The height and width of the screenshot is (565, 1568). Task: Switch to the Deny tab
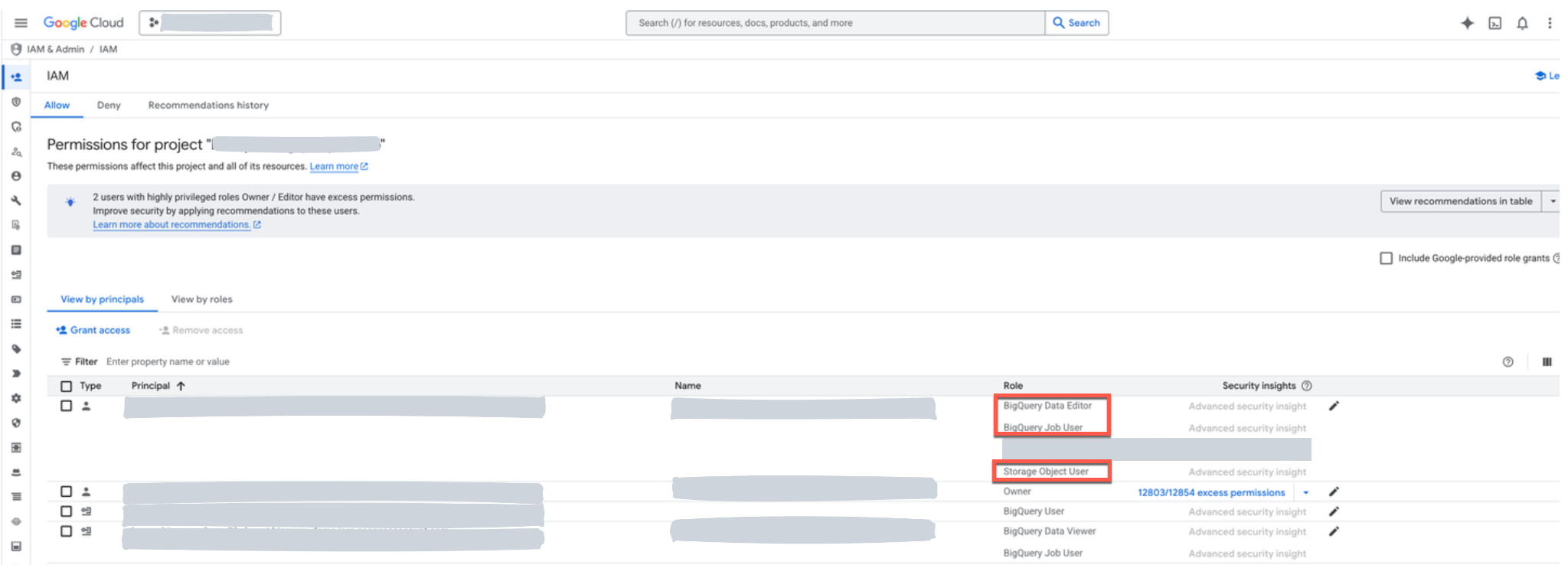(109, 106)
